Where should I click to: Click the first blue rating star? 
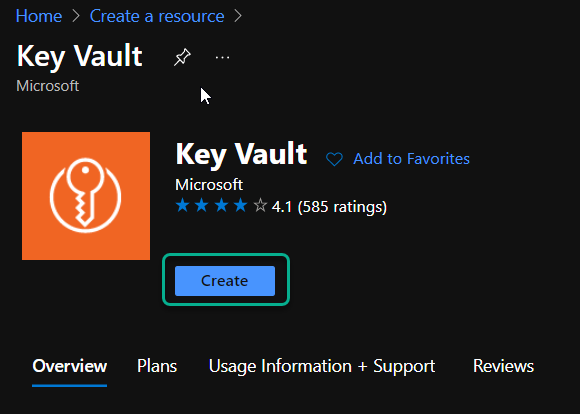coord(182,205)
